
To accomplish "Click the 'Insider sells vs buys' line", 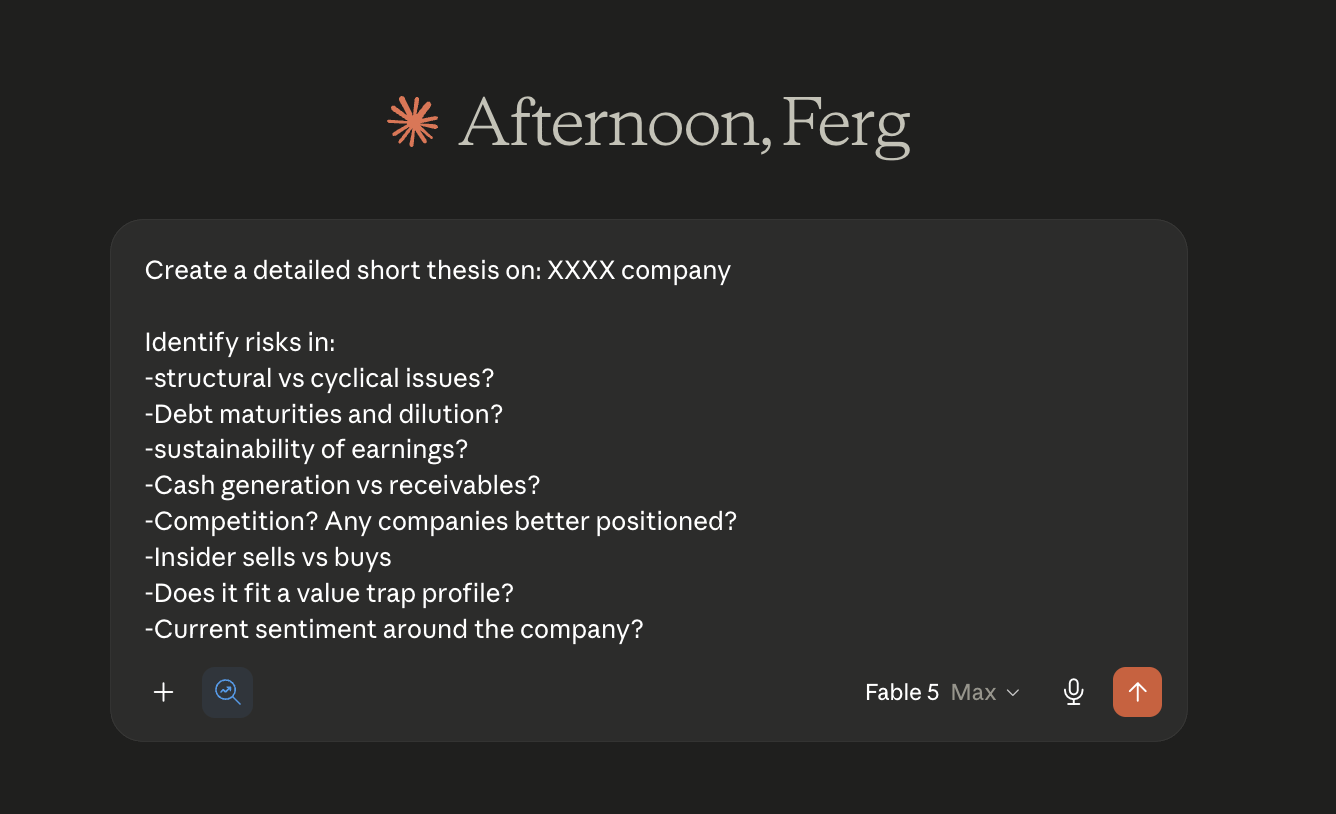I will [x=268, y=558].
